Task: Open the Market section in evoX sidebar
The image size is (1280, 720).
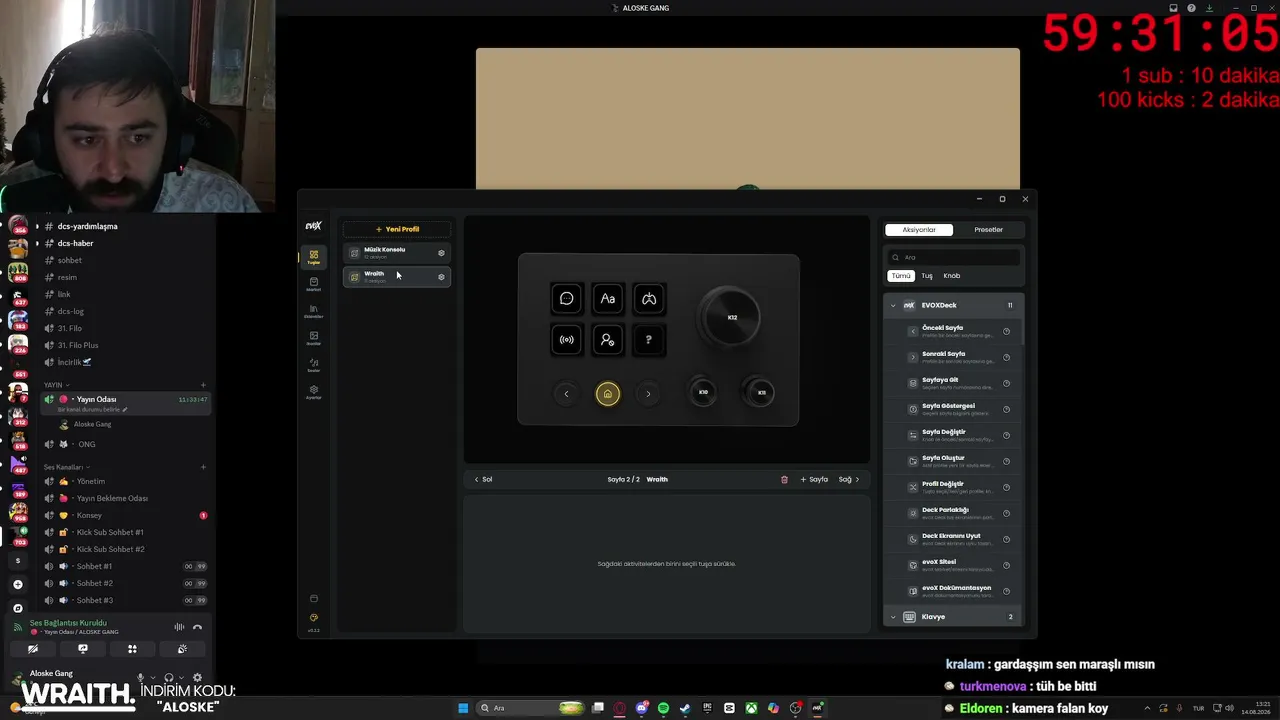Action: (x=314, y=284)
